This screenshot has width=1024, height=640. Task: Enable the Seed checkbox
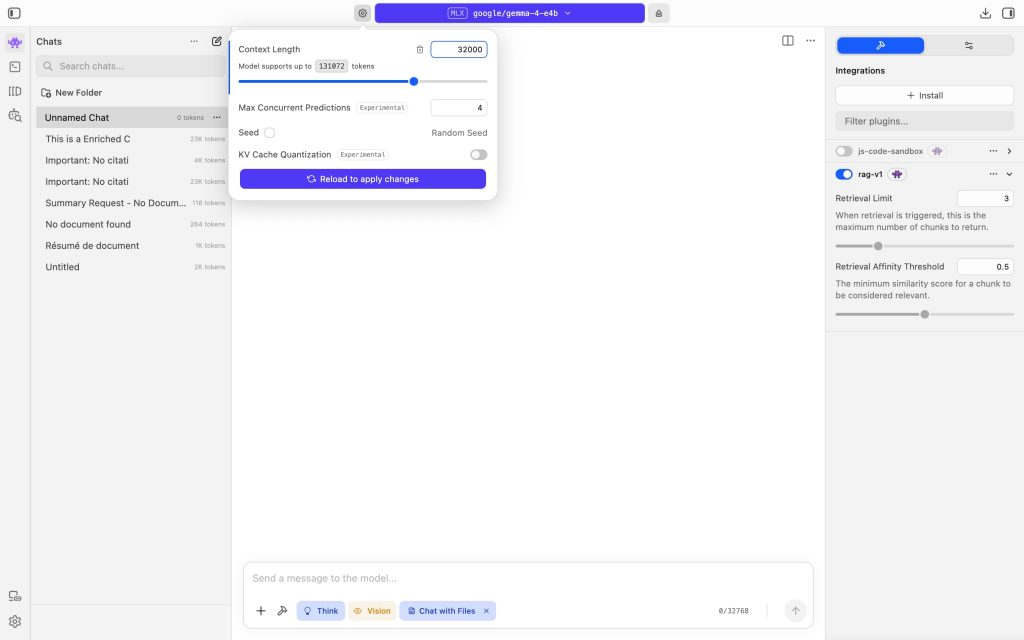pos(269,133)
